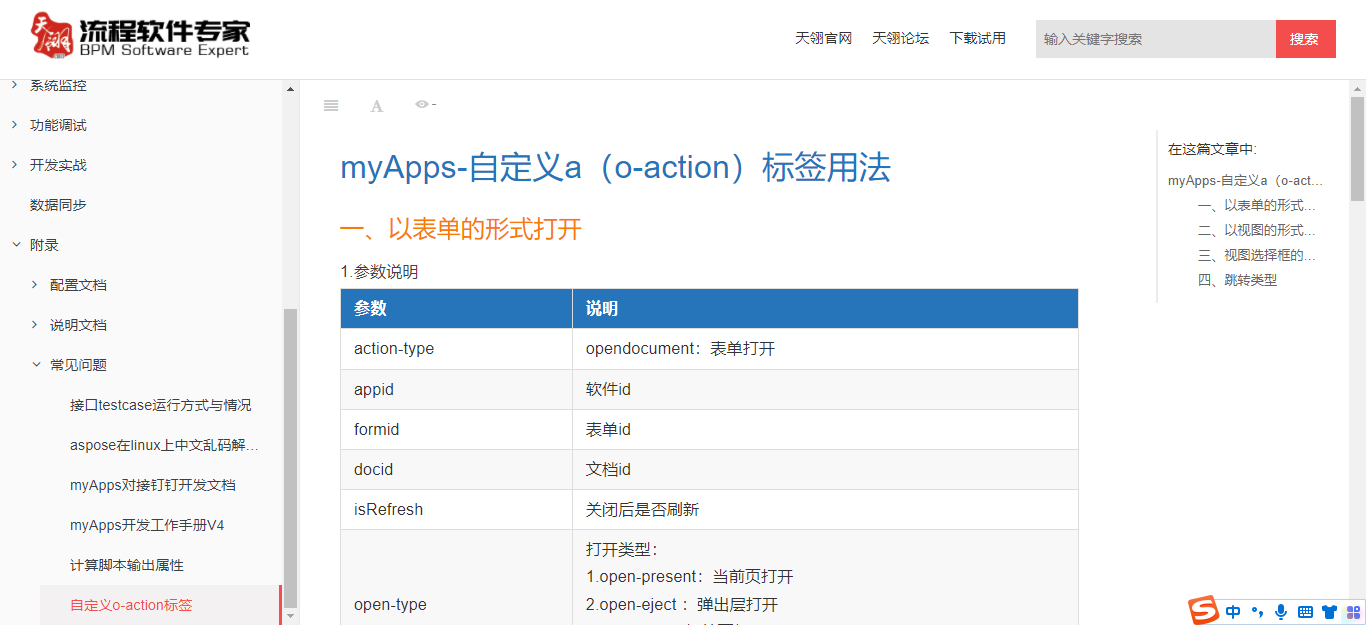Click sidebar scrollbar down arrow

tap(291, 616)
